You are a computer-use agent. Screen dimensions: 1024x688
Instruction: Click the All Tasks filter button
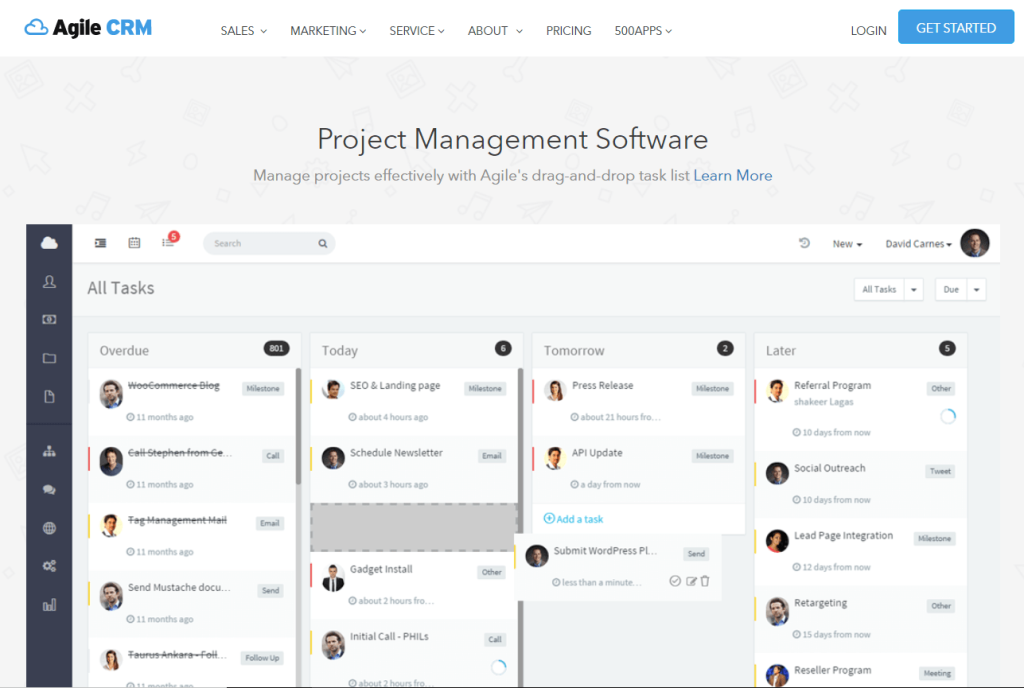click(x=879, y=289)
